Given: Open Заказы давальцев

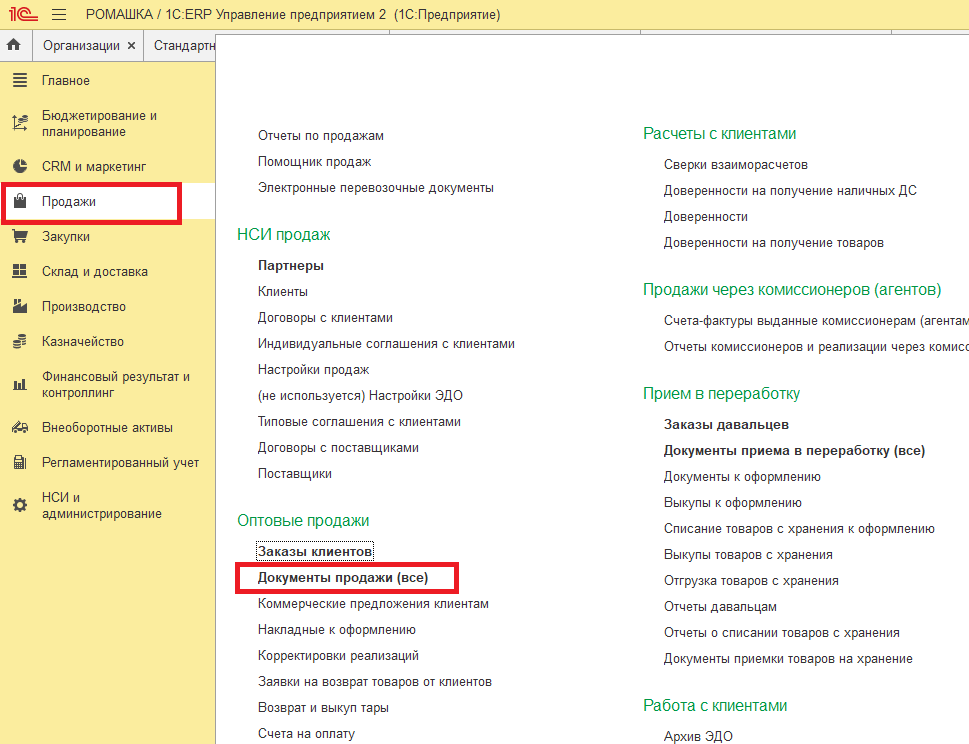Looking at the screenshot, I should (x=726, y=425).
